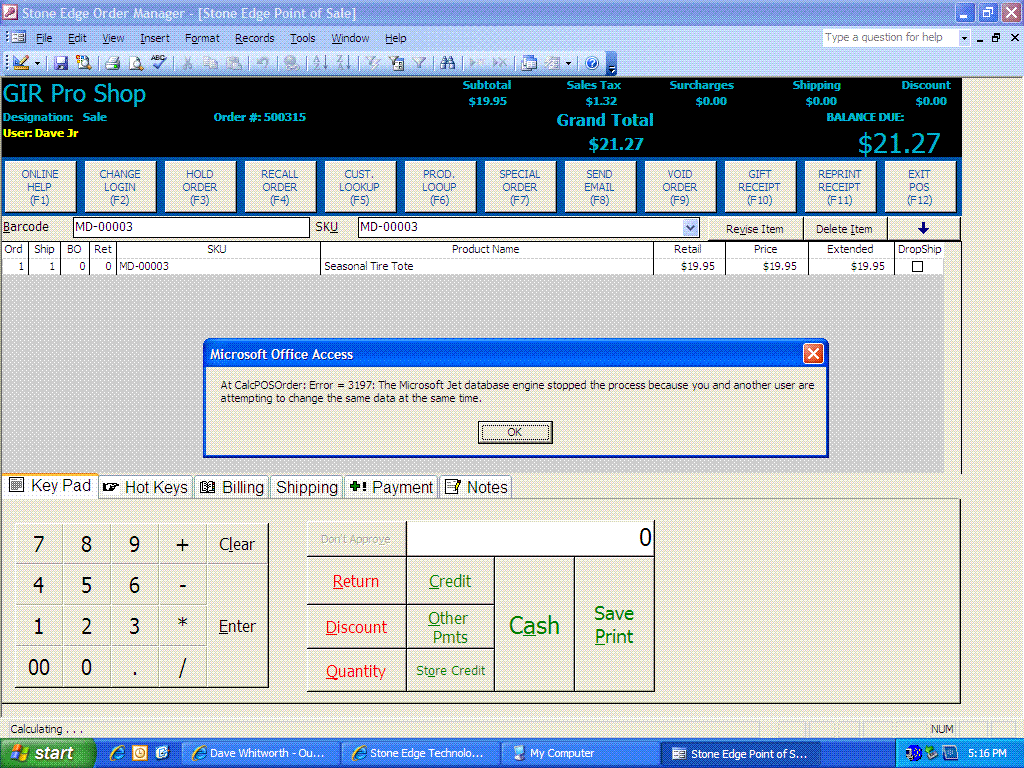1024x768 pixels.
Task: Click the Save icon in the toolbar
Action: pyautogui.click(x=61, y=63)
